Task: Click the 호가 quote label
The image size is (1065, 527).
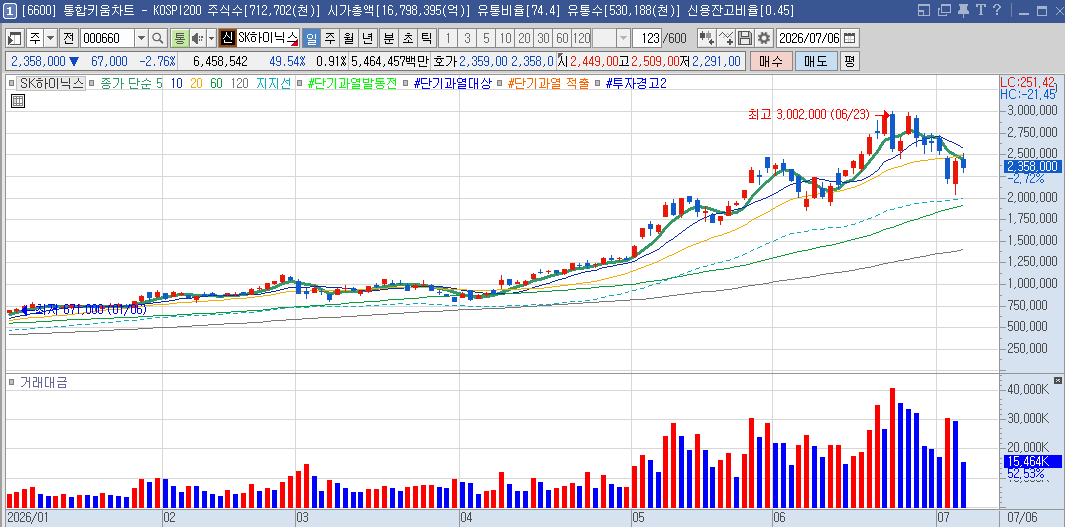Action: point(445,61)
